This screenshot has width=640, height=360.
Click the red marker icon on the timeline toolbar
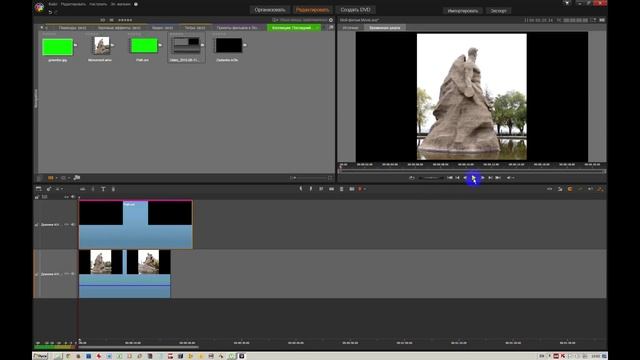360,189
